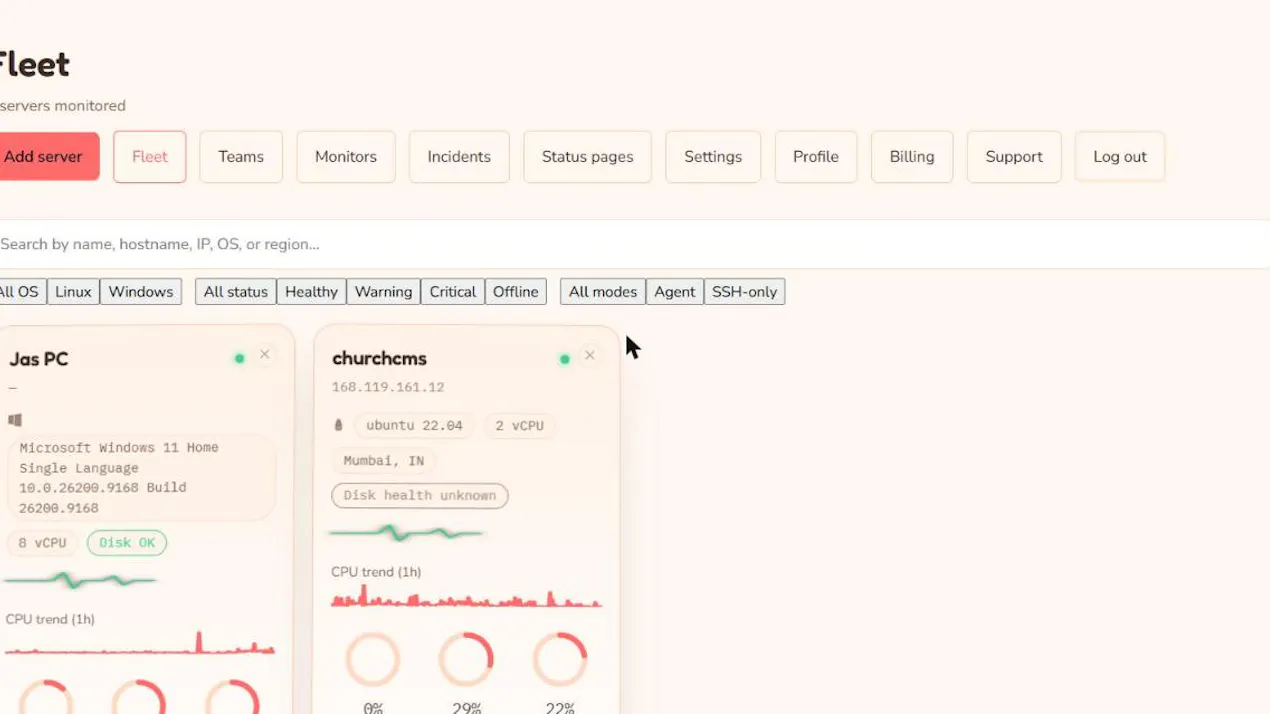The height and width of the screenshot is (714, 1270).
Task: Click the Jas PC CPU trend (1h) label
Action: pyautogui.click(x=50, y=619)
